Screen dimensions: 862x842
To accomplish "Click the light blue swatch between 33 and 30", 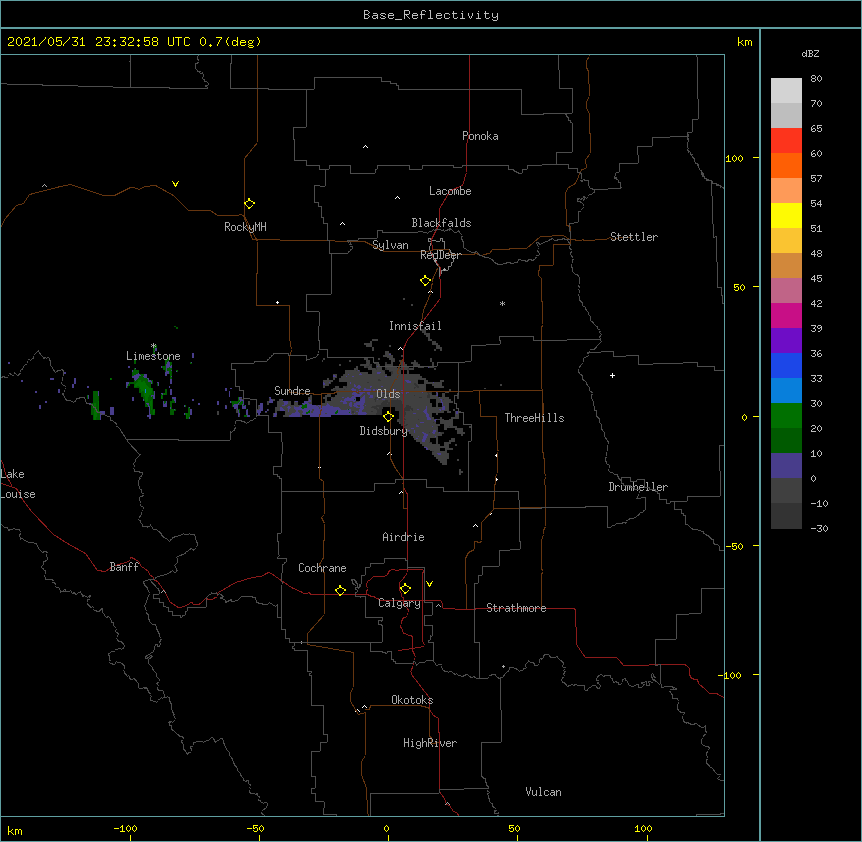I will (786, 390).
